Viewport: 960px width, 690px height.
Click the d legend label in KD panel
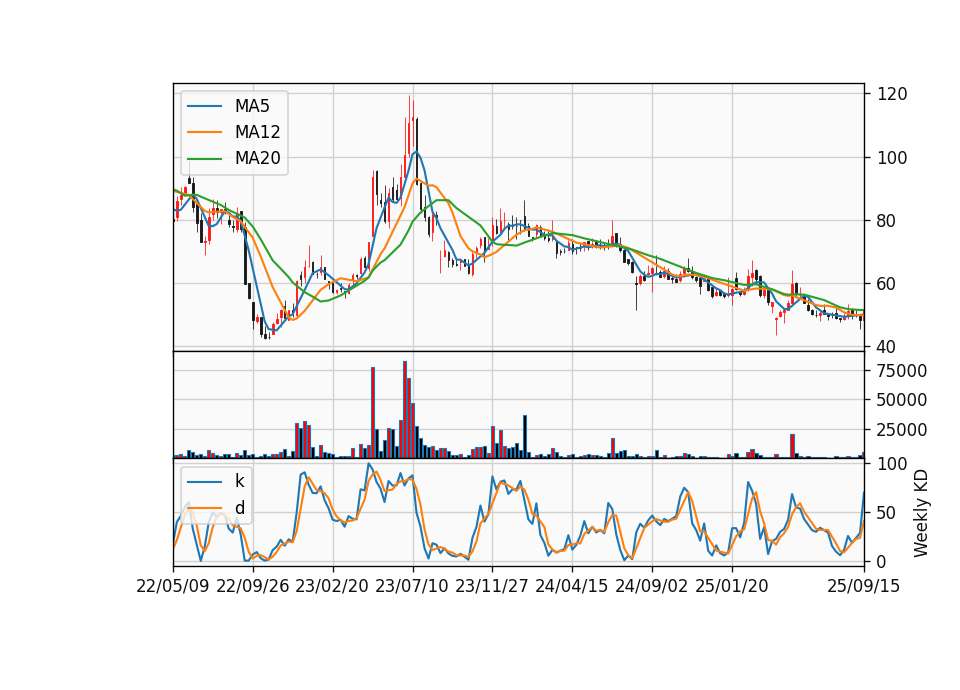tap(239, 508)
